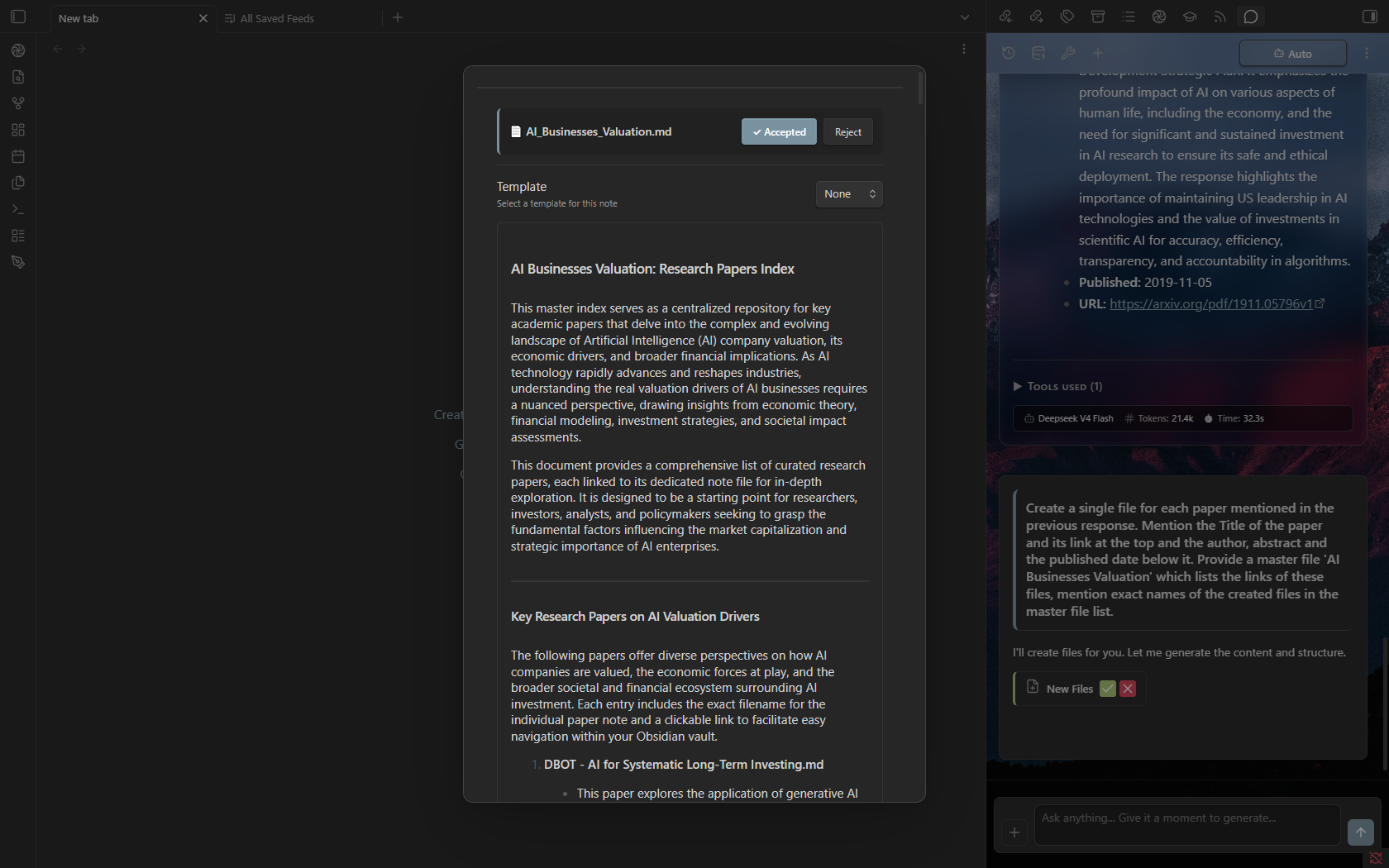Open the command palette terminal icon
Screen dimensions: 1389x868
[x=18, y=209]
